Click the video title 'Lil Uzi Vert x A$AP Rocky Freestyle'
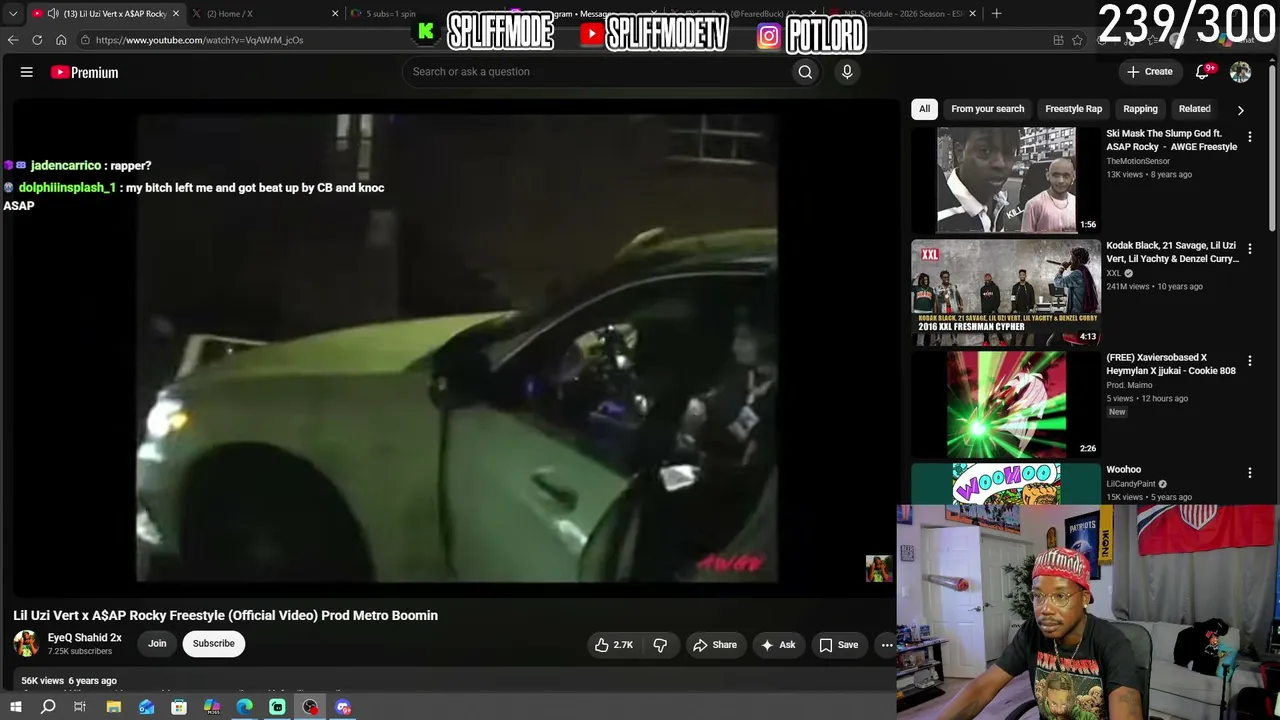The height and width of the screenshot is (720, 1280). click(226, 615)
